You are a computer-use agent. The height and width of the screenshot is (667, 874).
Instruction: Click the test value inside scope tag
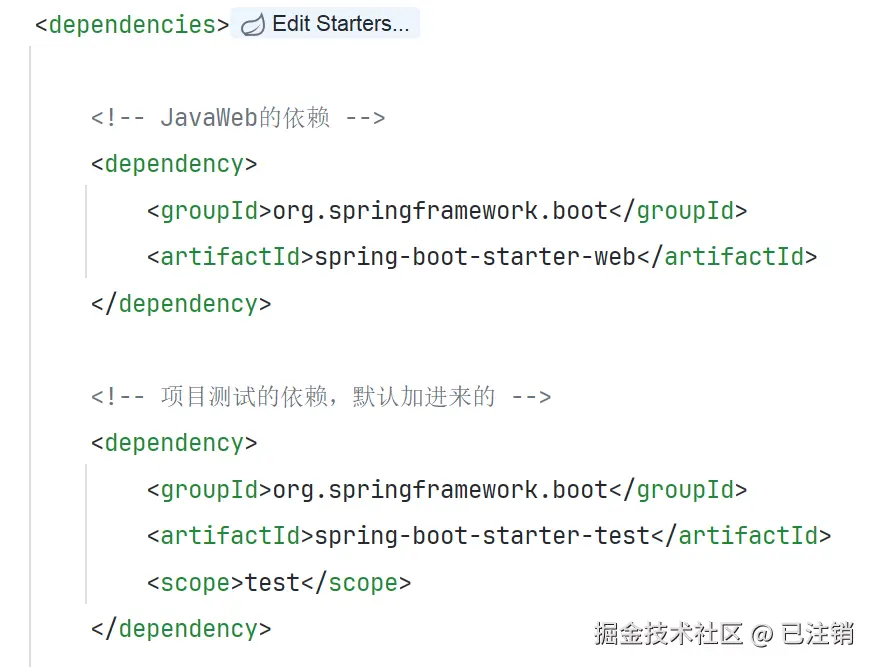273,583
